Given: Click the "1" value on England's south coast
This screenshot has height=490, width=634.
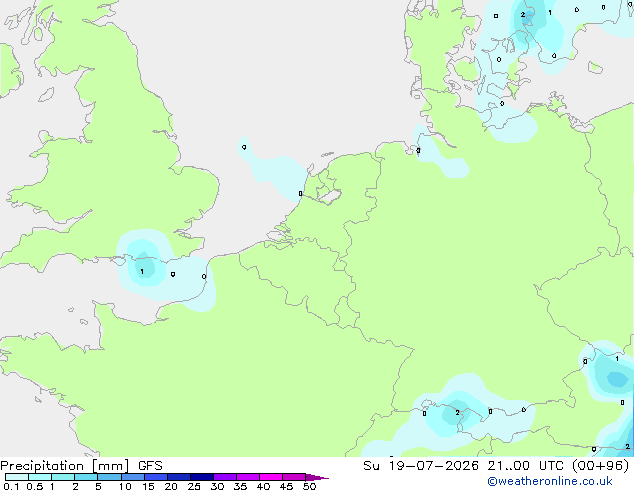Looking at the screenshot, I should click(142, 271).
